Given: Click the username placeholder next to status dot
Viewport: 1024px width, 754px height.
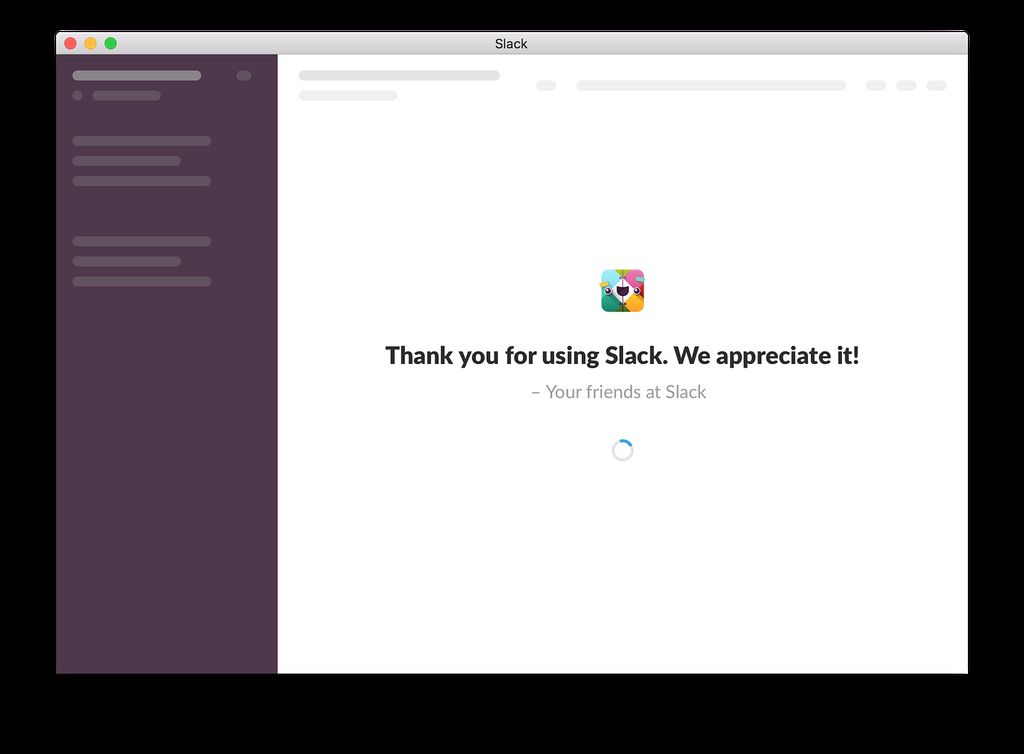Looking at the screenshot, I should coord(127,96).
